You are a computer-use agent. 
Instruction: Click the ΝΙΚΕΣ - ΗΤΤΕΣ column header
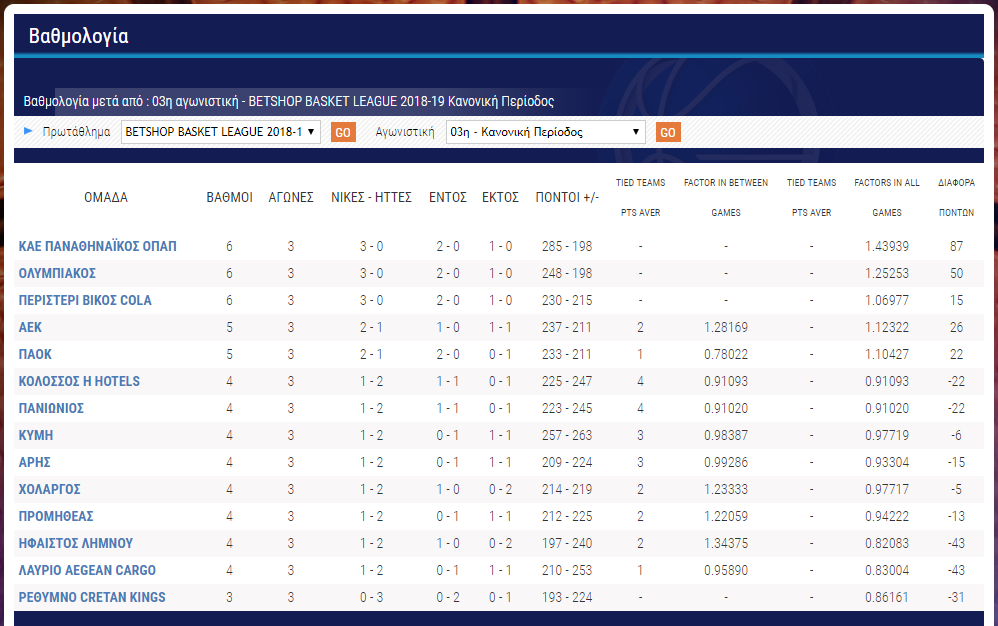(x=371, y=198)
